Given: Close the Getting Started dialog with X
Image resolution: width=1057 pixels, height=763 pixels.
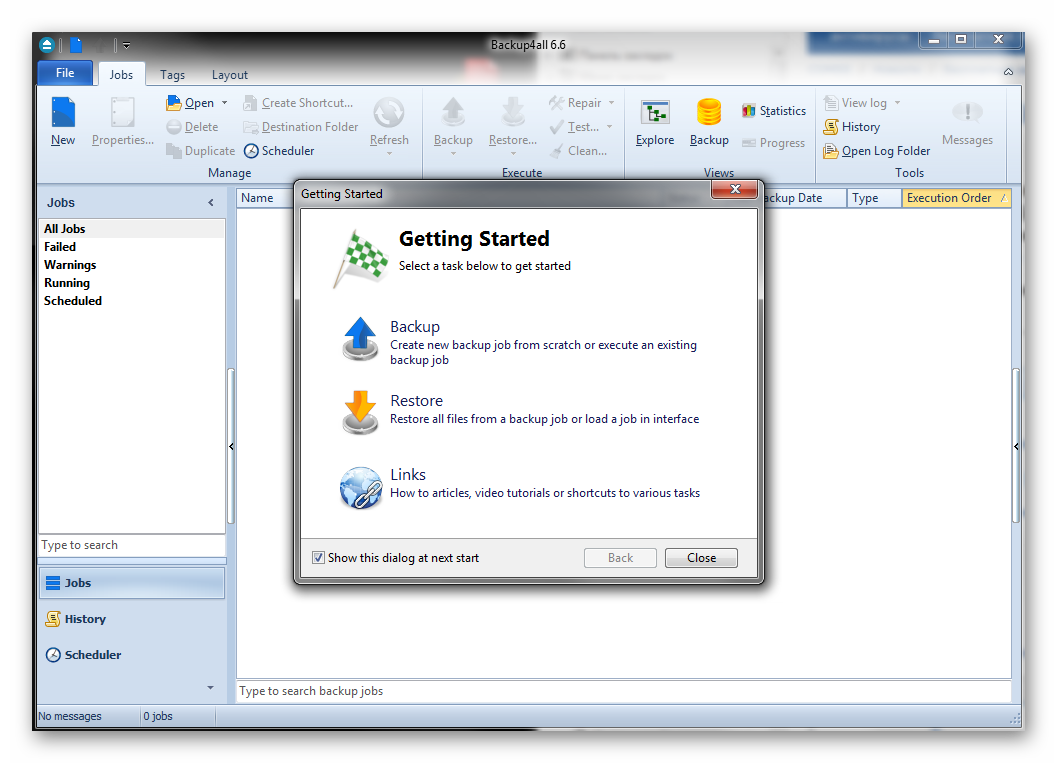Looking at the screenshot, I should [735, 189].
